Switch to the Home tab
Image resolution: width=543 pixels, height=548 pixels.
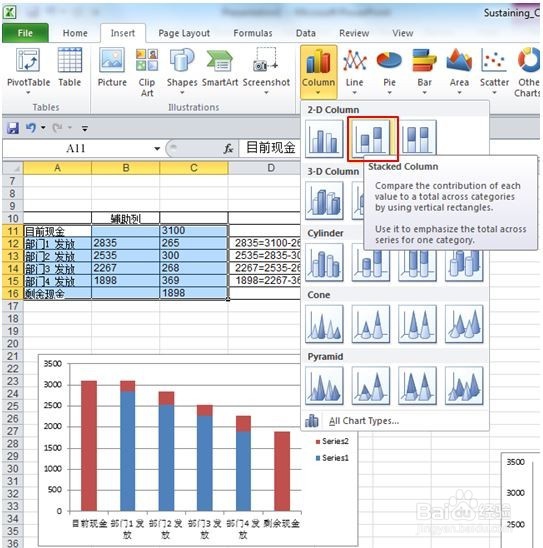(75, 33)
